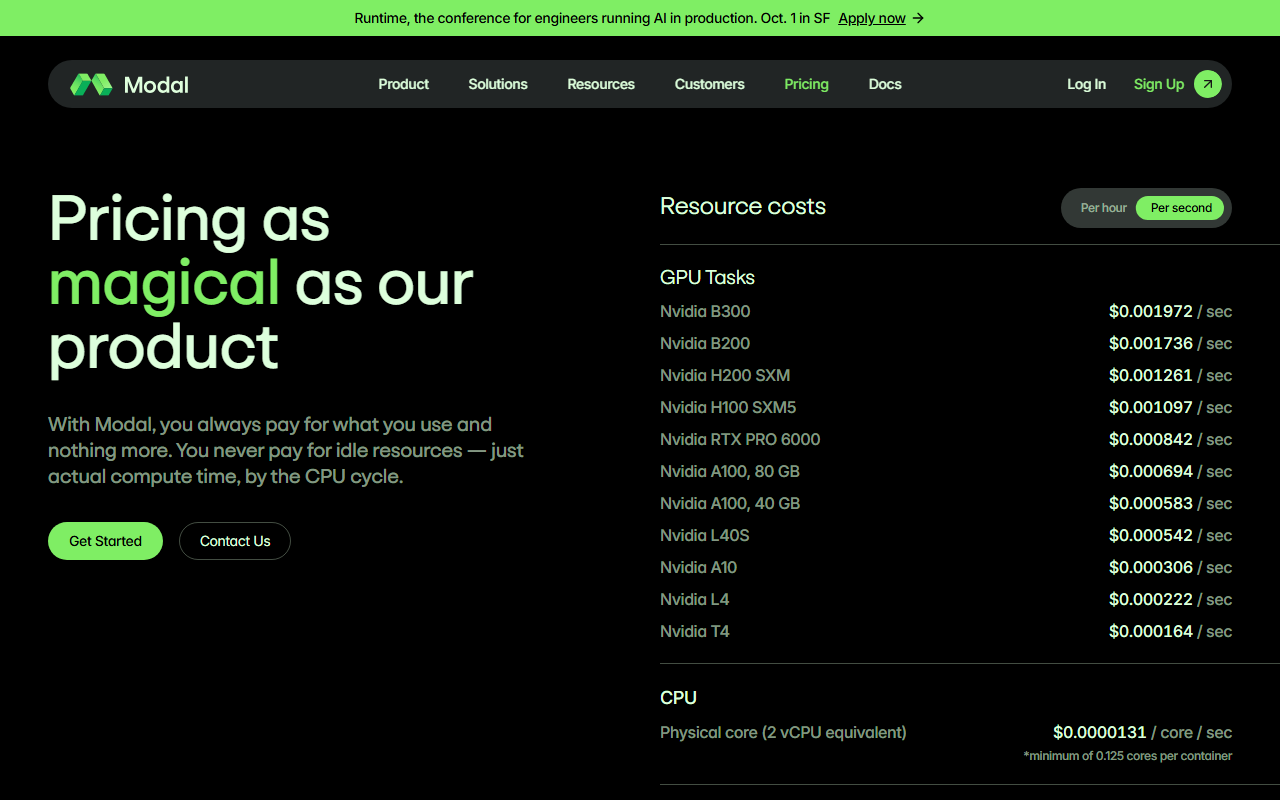This screenshot has height=800, width=1280.
Task: Click the With Modal description paragraph
Action: coord(286,450)
